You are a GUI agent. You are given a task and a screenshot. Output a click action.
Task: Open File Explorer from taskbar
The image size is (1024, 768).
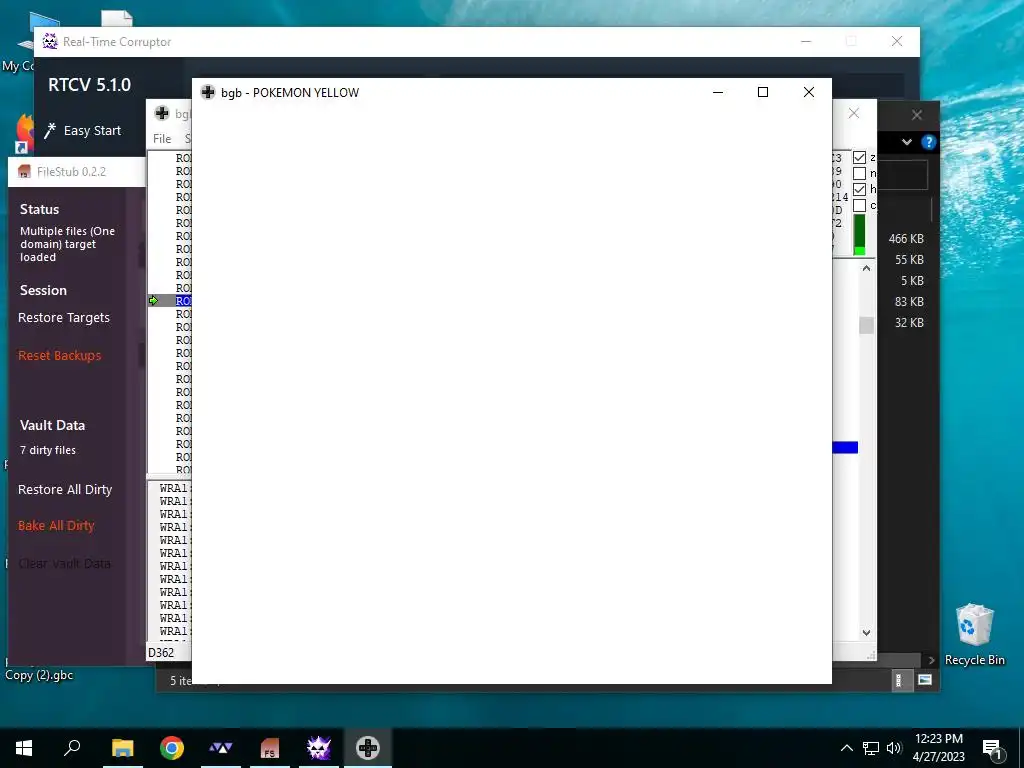(122, 748)
